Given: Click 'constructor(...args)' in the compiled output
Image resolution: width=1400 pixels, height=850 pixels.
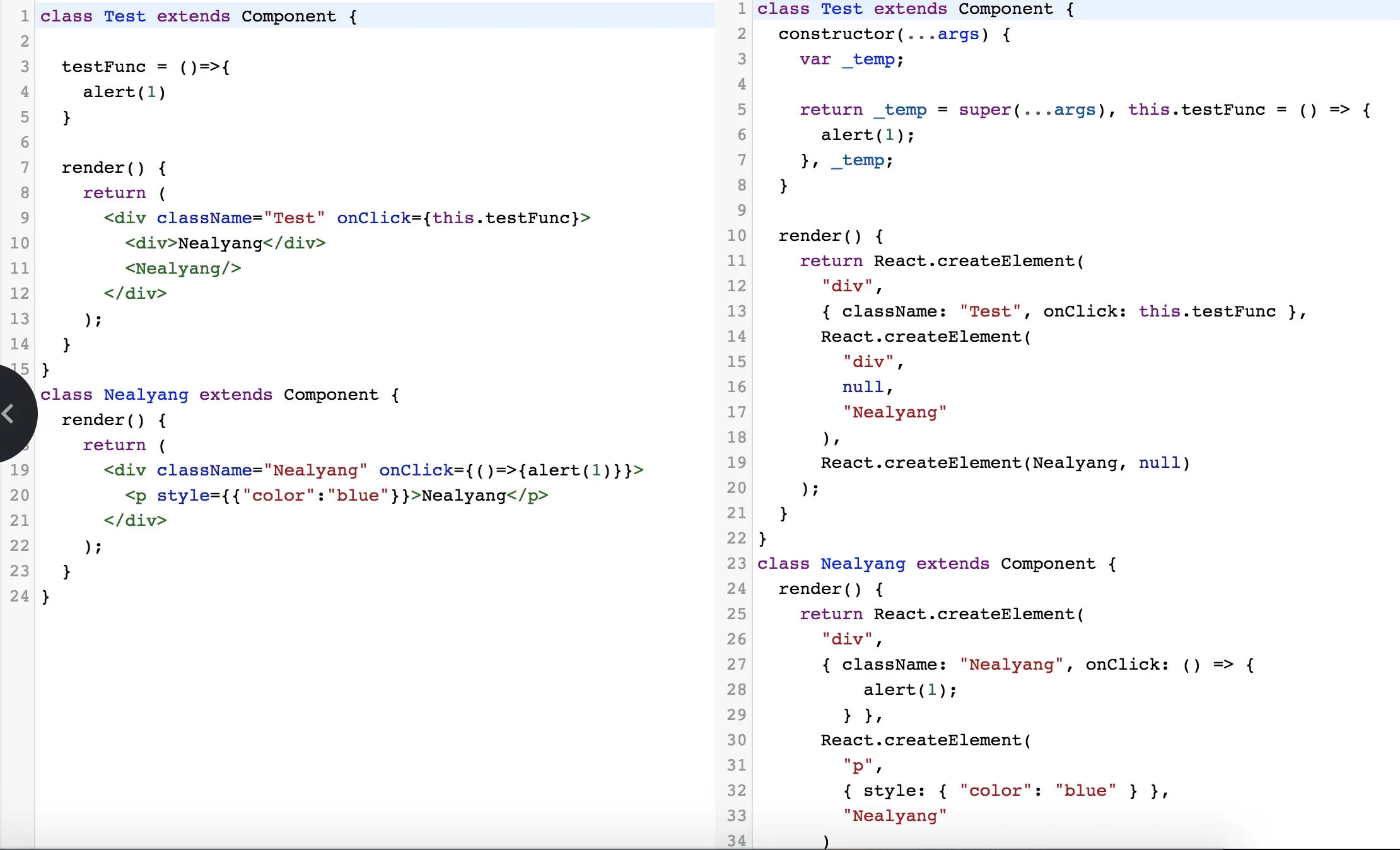Looking at the screenshot, I should click(883, 34).
